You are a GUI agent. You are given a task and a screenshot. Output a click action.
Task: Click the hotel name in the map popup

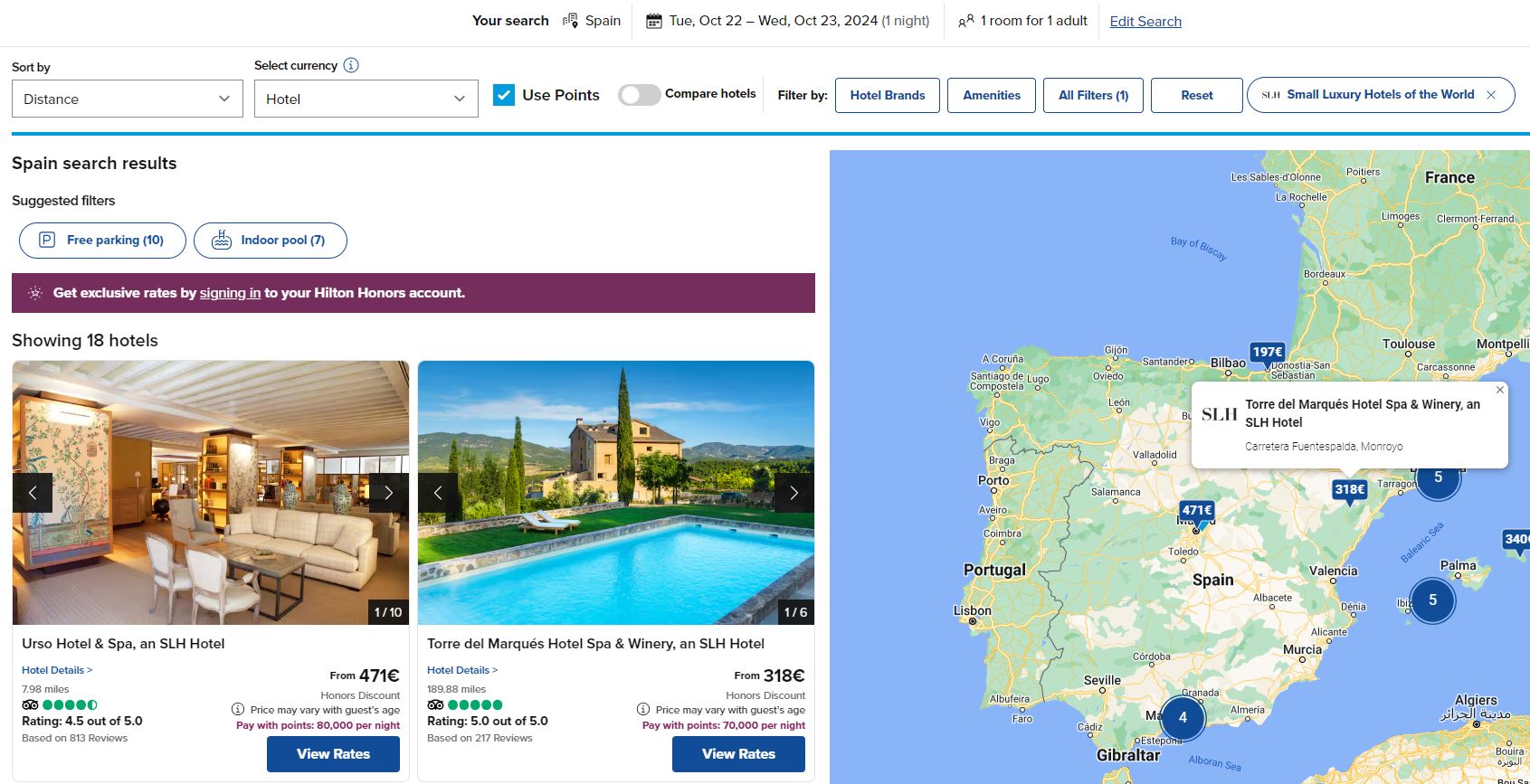(x=1363, y=413)
